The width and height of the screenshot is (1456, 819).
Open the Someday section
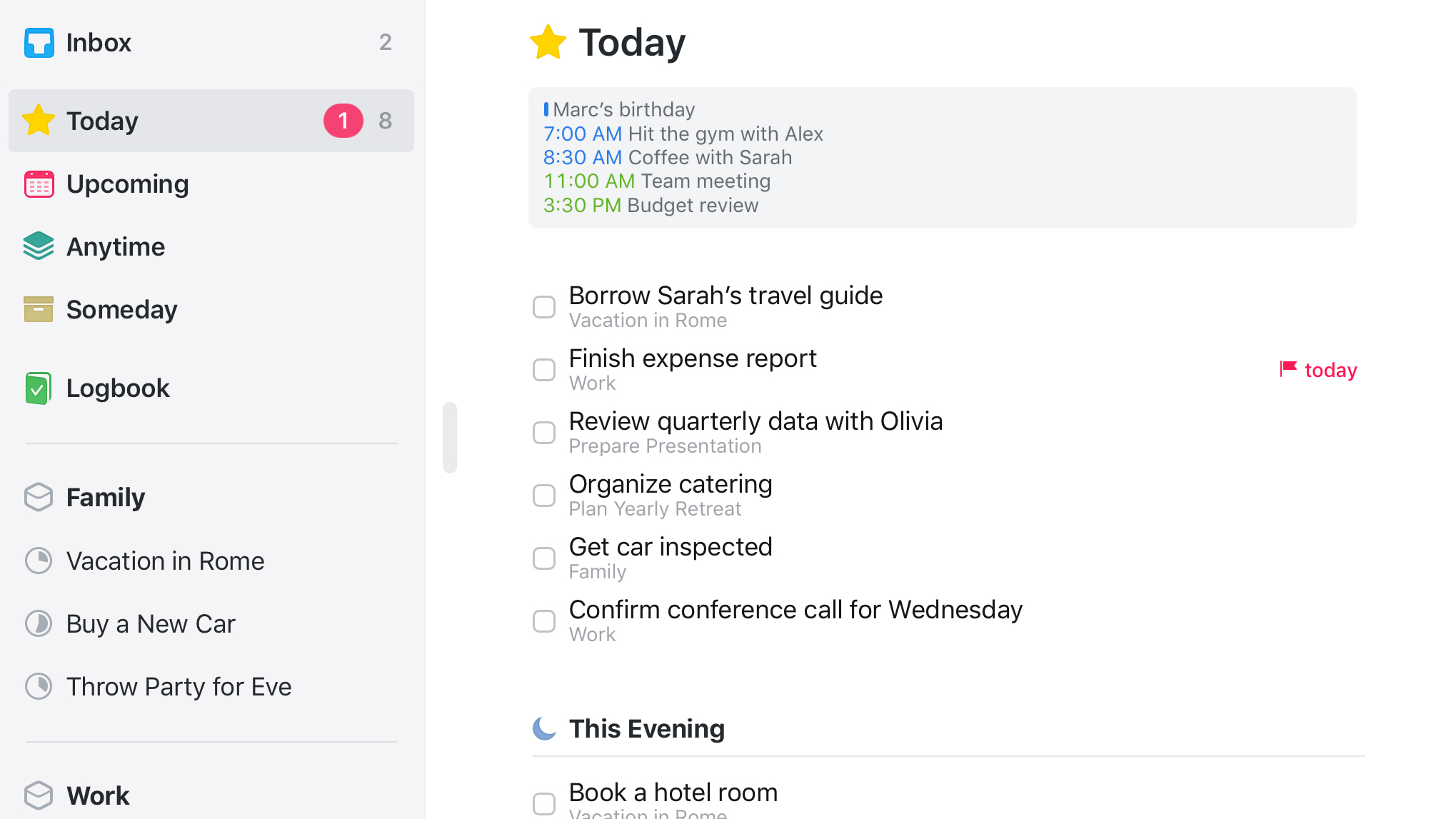121,309
